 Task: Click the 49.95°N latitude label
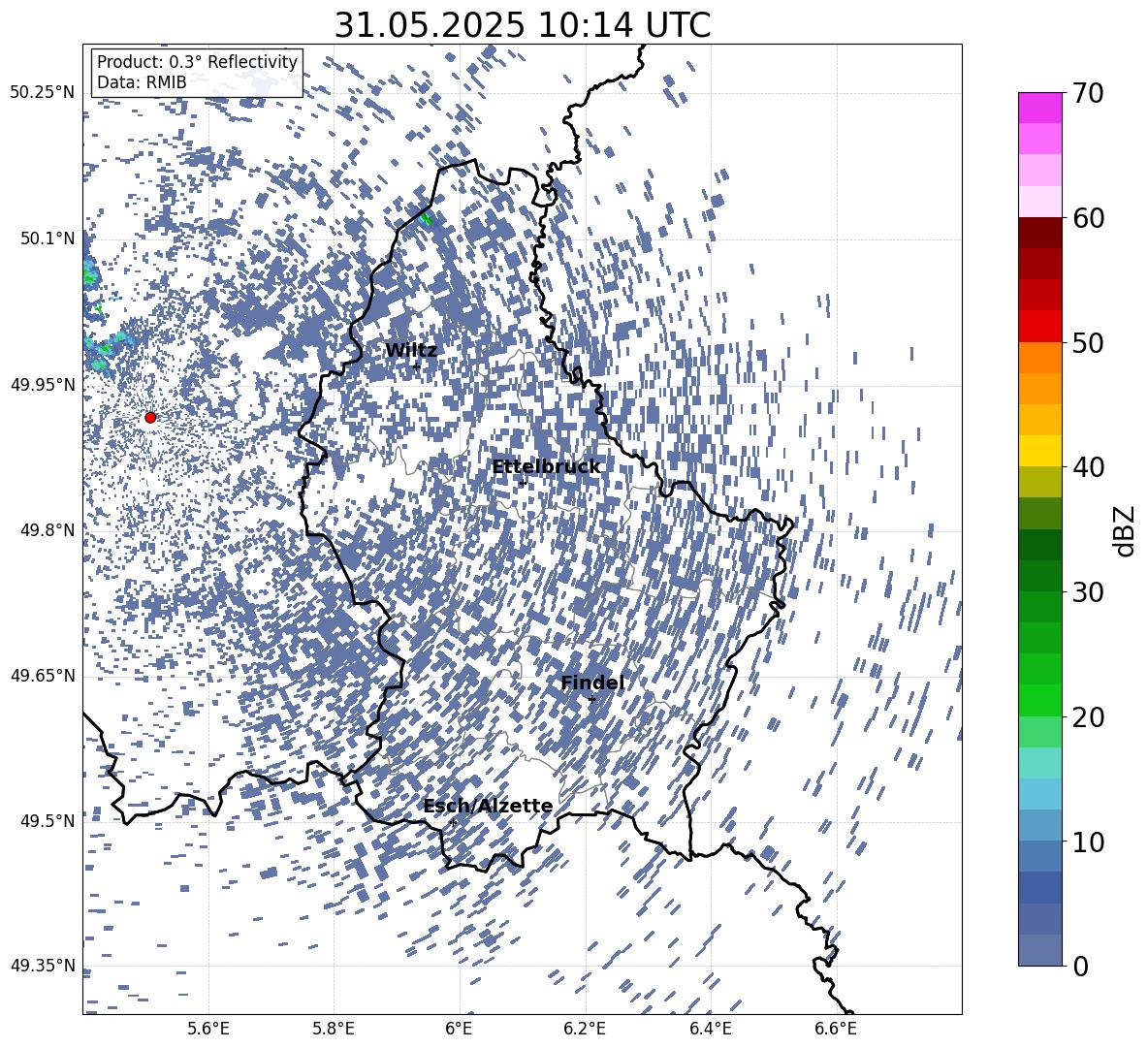(x=43, y=384)
